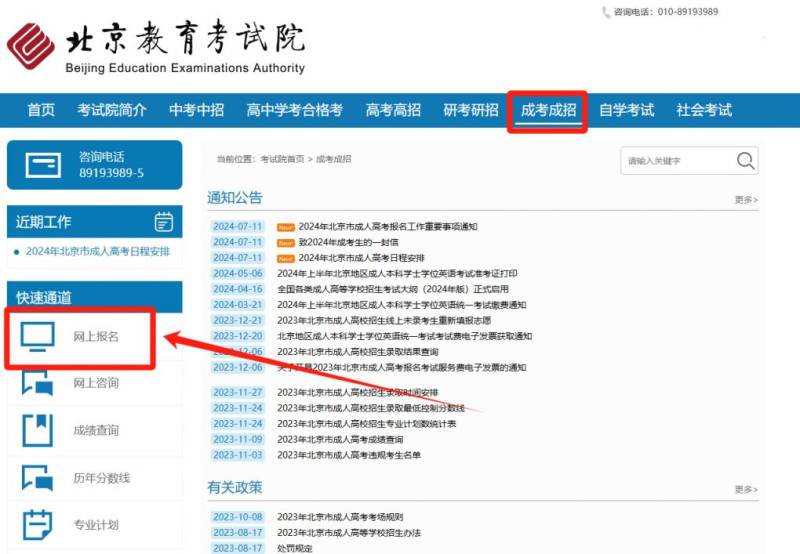
Task: Select the 成考成招 navigation tab
Action: [x=548, y=110]
